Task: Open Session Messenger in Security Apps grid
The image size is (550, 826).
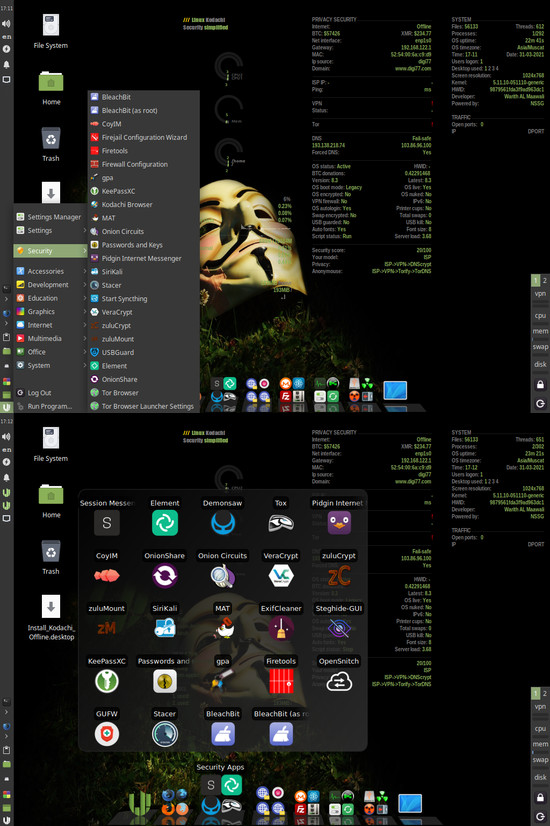Action: tap(106, 523)
